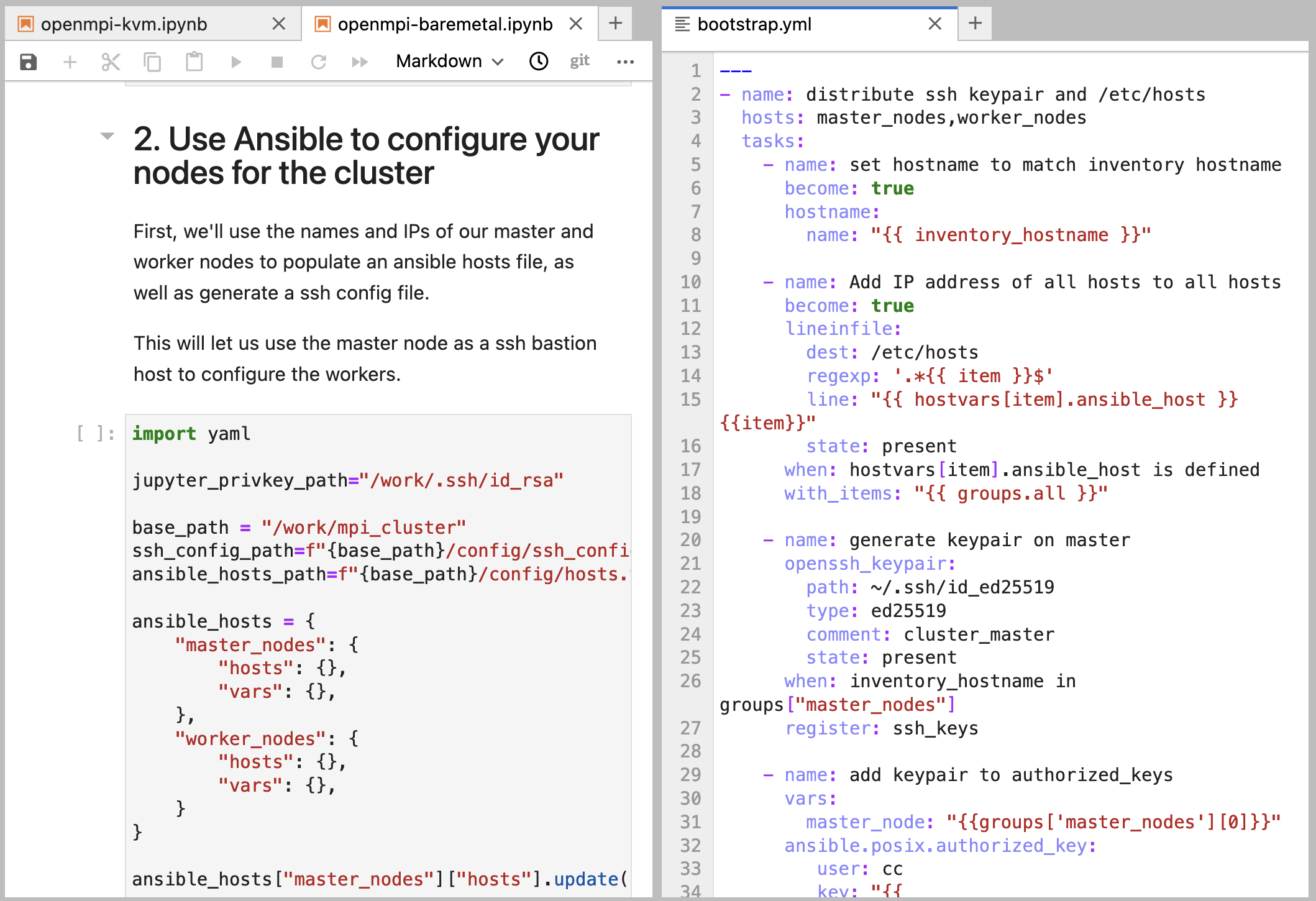Save the notebook with the floppy disk icon
Screen dimensions: 1316x901
click(29, 62)
